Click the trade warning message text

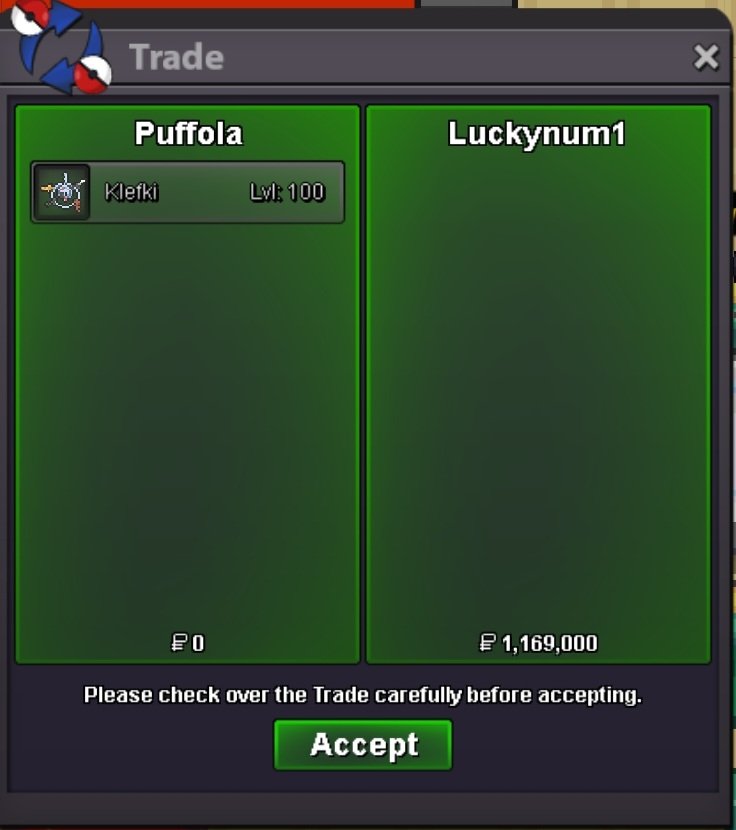(363, 695)
